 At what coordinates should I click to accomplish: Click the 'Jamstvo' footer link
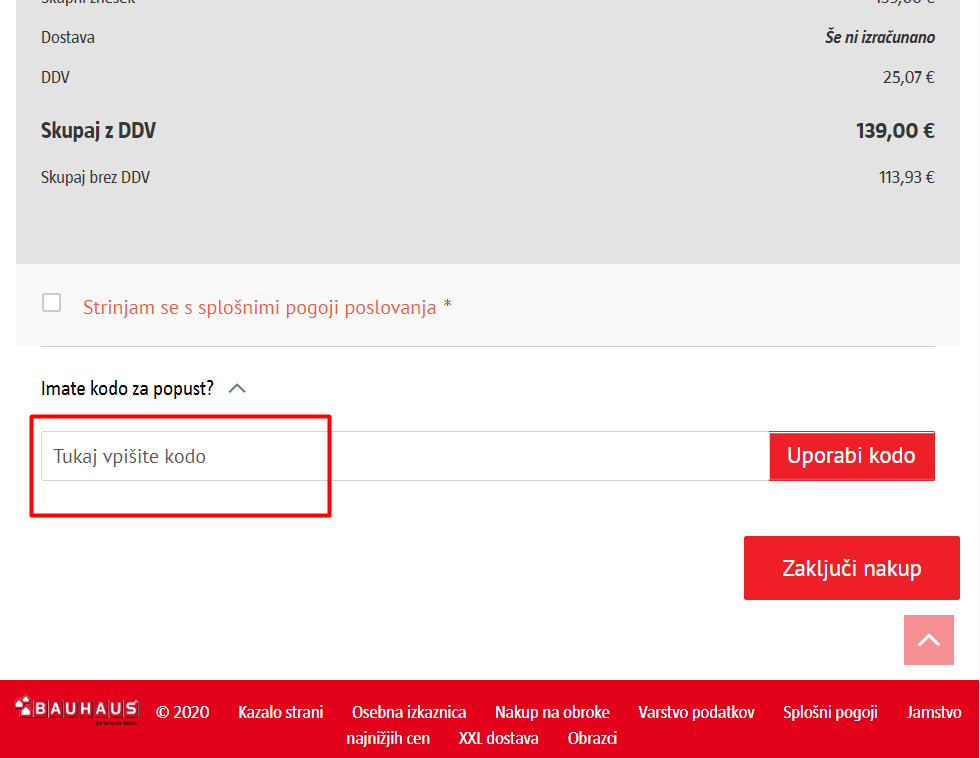933,712
